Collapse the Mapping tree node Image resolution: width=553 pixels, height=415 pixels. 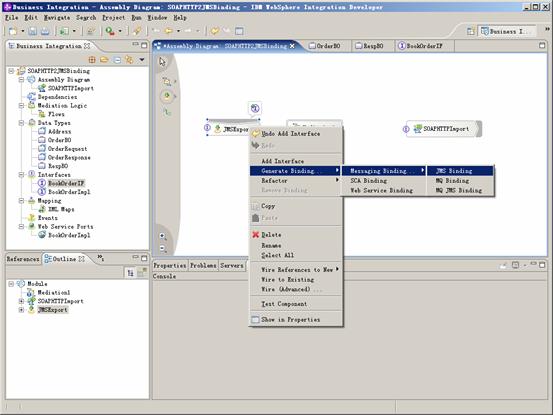click(x=22, y=201)
